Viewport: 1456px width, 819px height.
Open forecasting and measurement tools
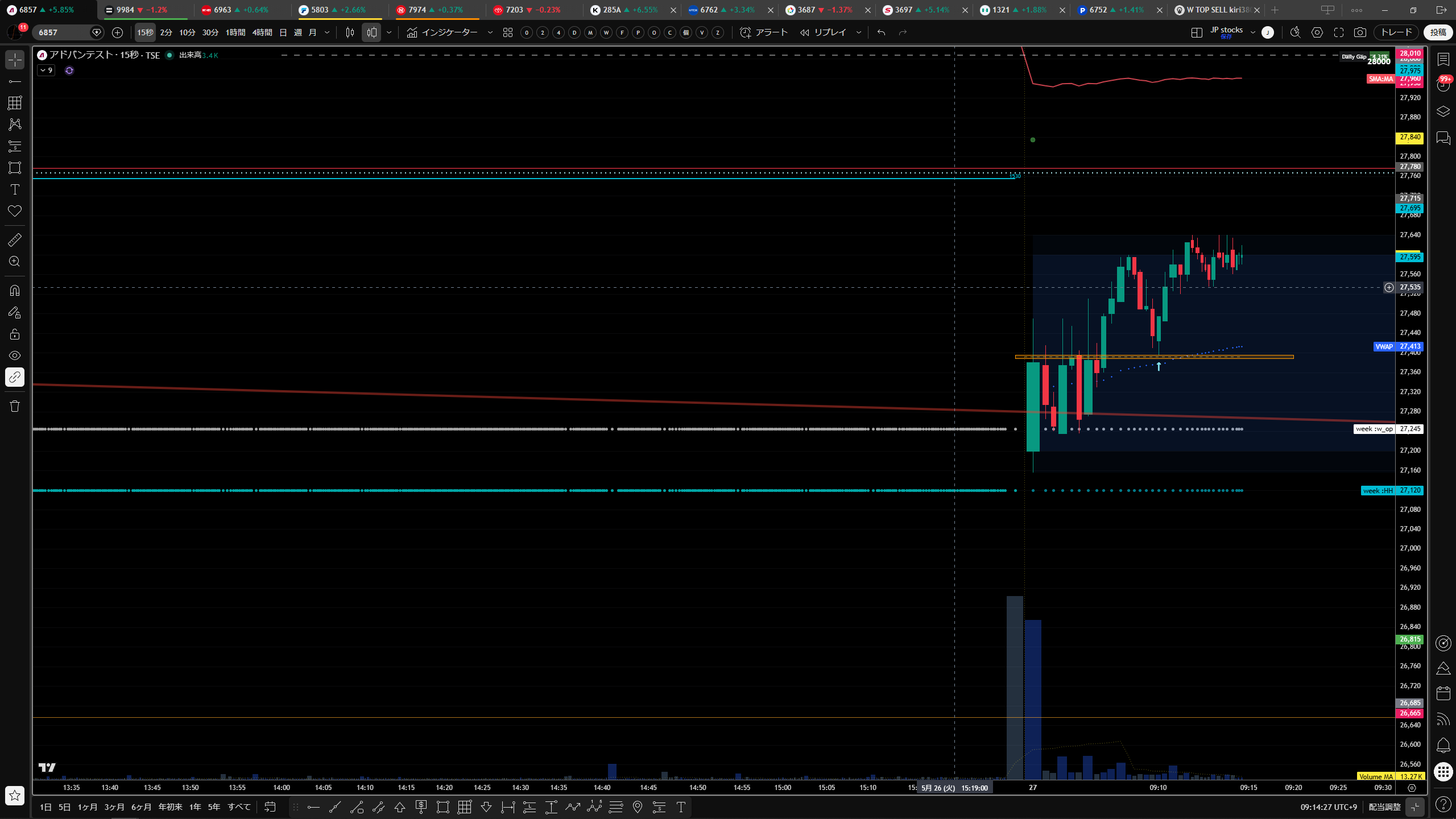point(15,146)
